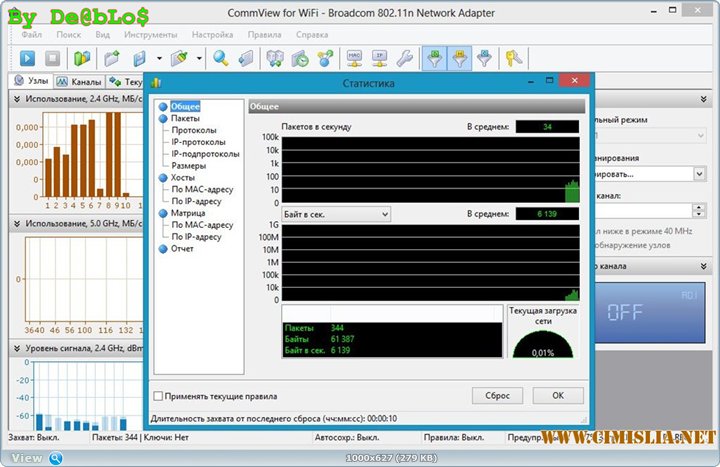Open the dropdown arrow beside save icon

tap(159, 58)
